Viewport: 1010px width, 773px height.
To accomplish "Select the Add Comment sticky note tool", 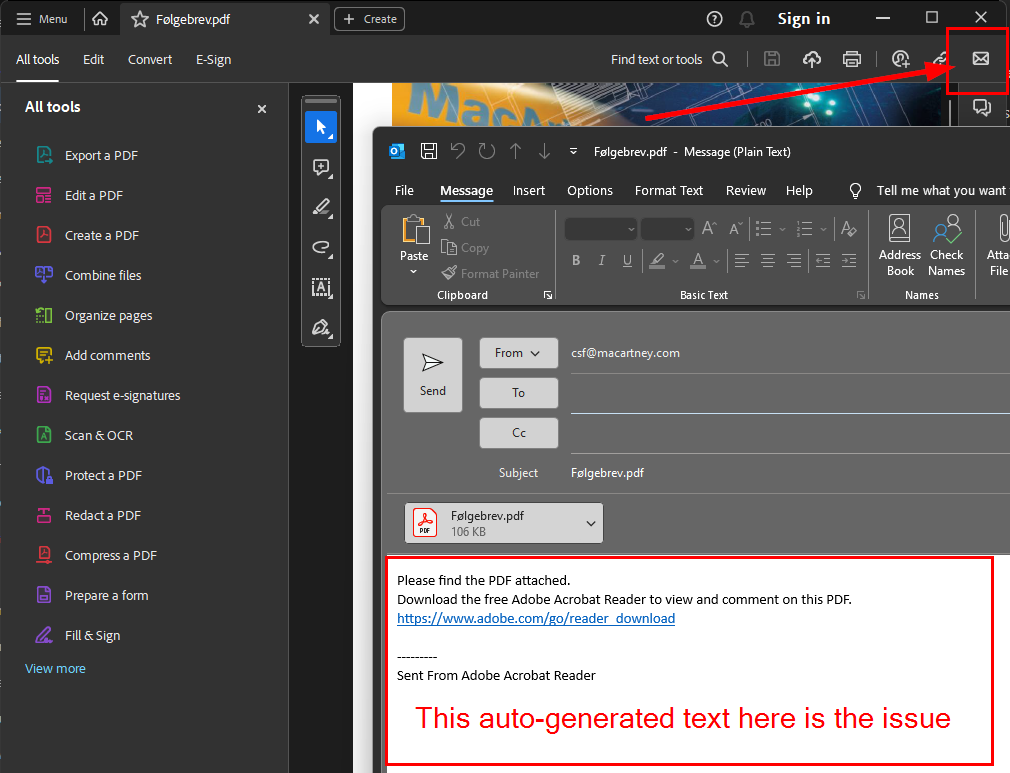I will pyautogui.click(x=321, y=168).
